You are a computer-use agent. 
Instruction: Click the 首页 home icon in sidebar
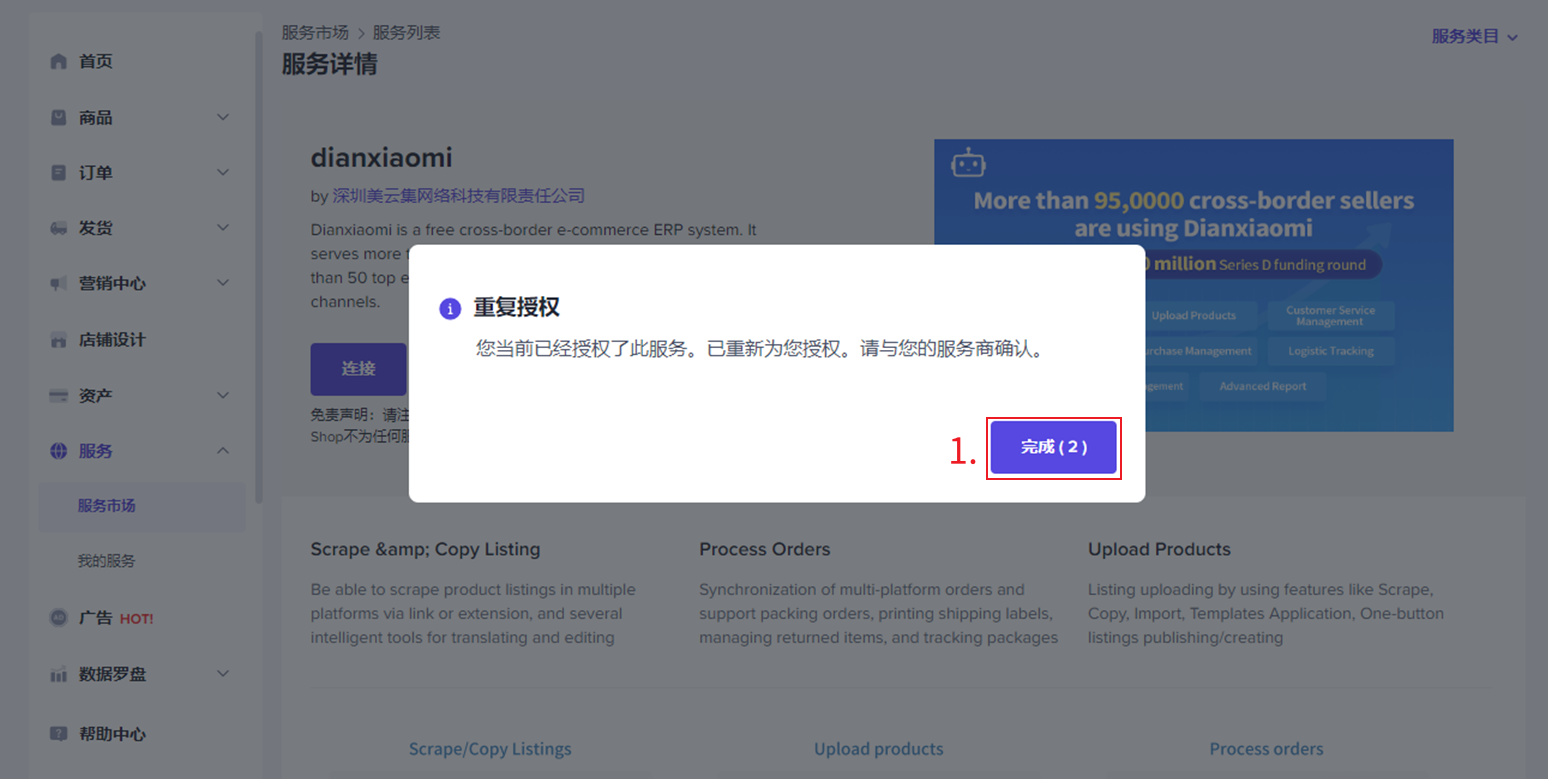(x=59, y=61)
